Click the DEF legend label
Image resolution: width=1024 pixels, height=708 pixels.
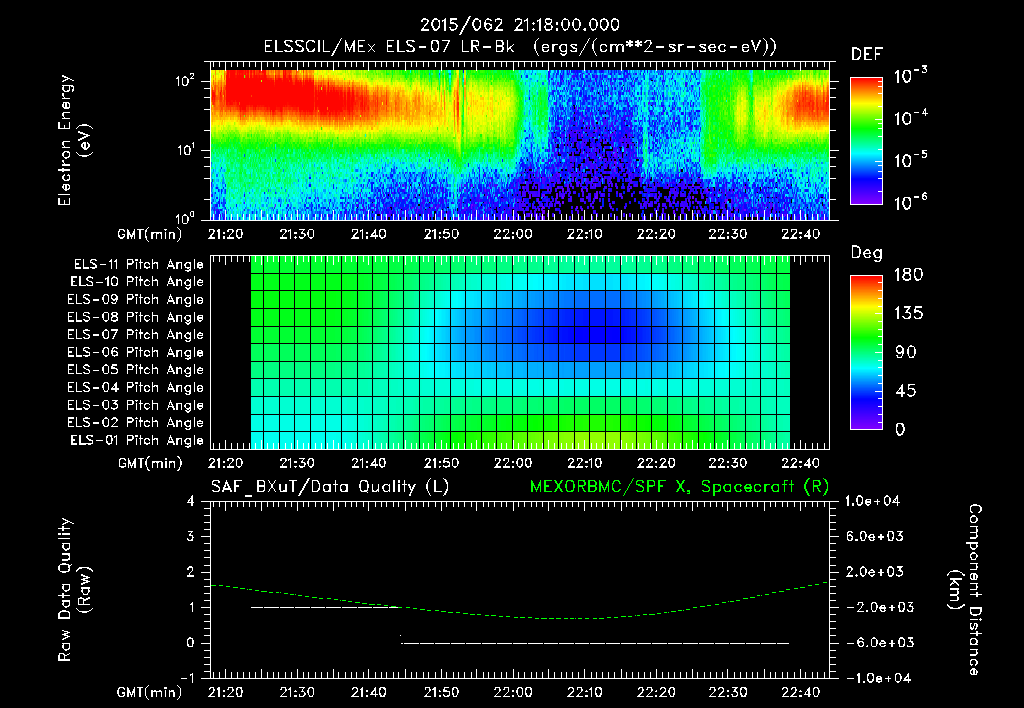pos(866,54)
